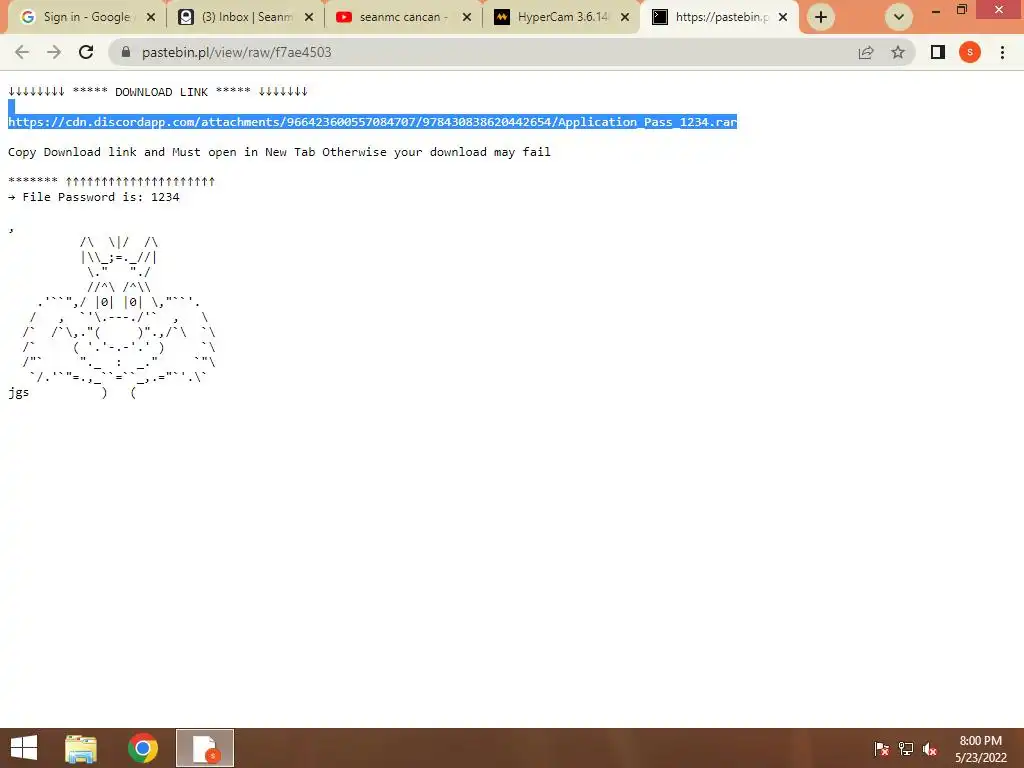Open the clock showing 8:00 PM

981,749
